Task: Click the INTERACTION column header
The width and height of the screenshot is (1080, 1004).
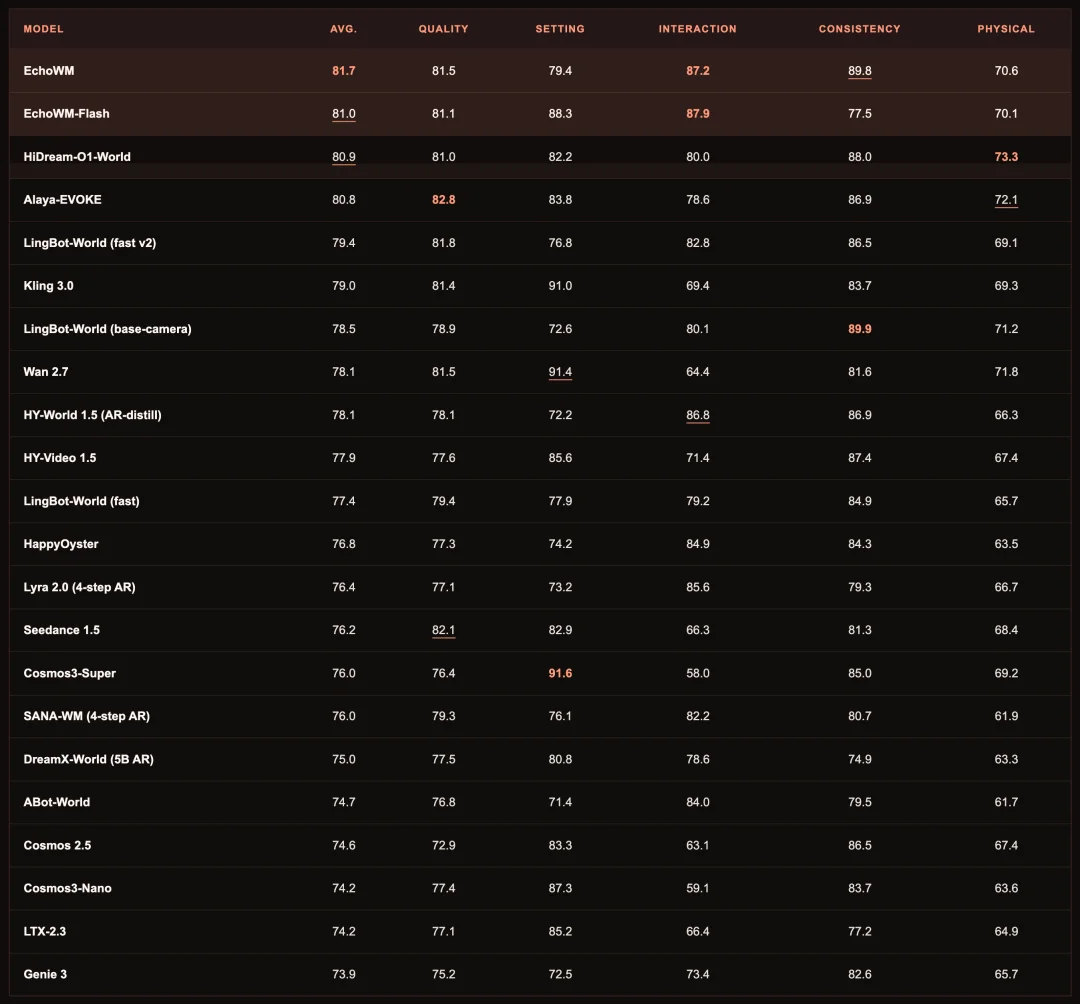Action: point(698,29)
